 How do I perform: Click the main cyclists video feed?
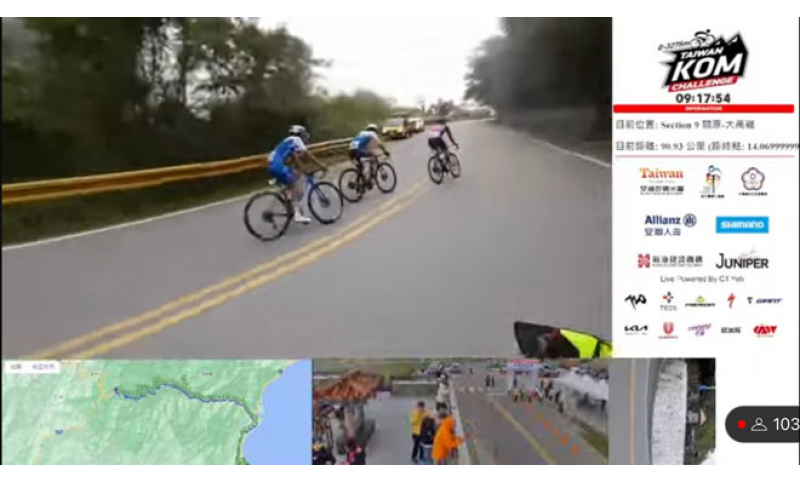pos(307,187)
